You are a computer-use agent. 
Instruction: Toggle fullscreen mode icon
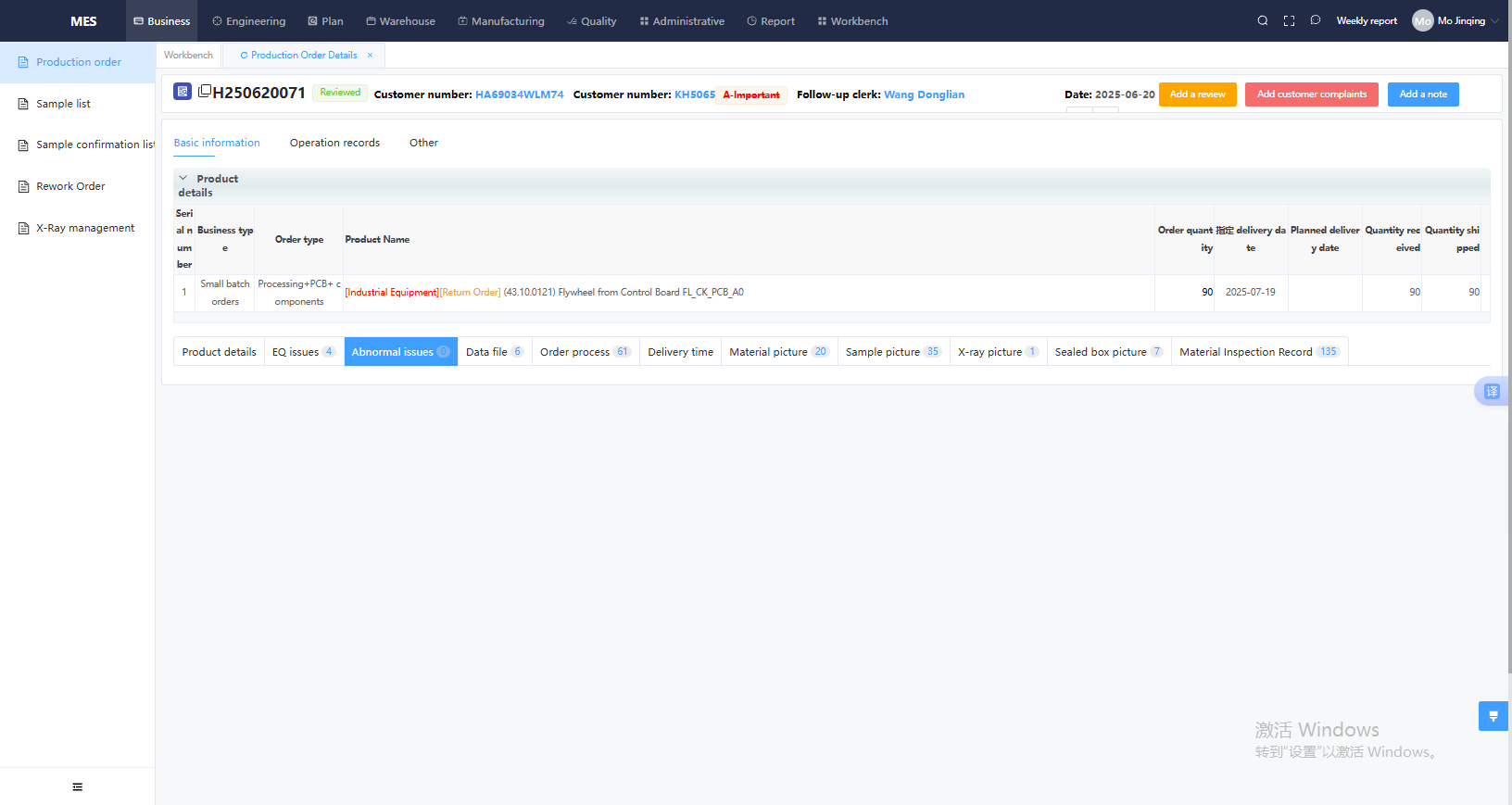click(x=1289, y=20)
